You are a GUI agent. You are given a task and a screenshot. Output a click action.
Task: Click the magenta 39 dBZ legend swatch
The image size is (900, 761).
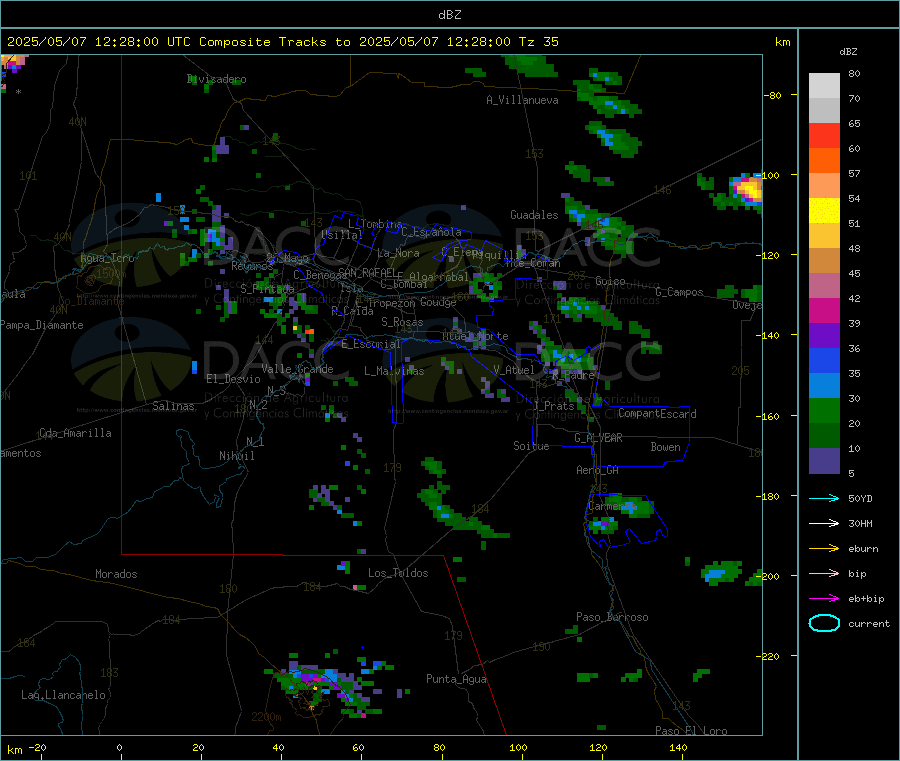click(x=824, y=310)
